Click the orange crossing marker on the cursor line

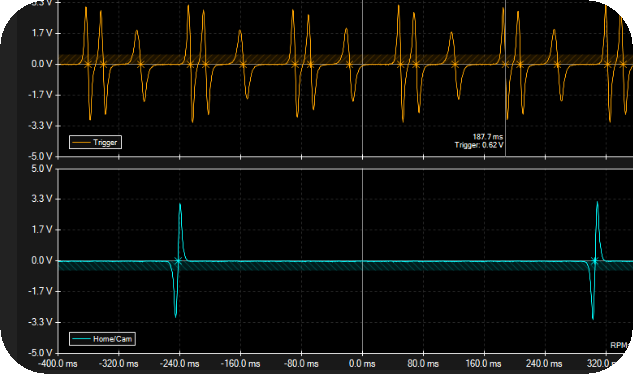point(505,64)
